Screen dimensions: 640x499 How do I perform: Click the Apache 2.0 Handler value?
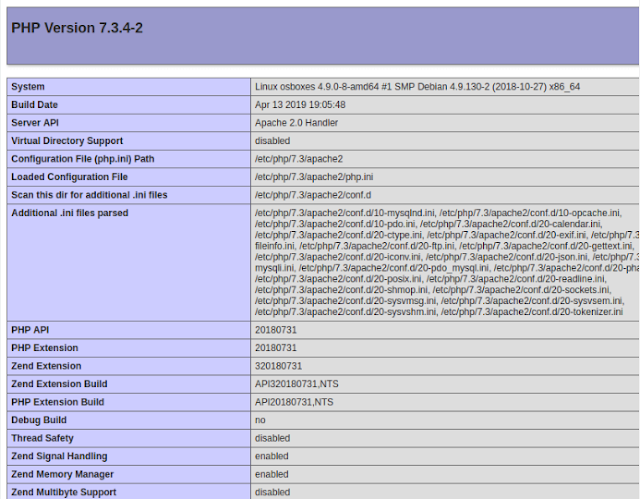[x=296, y=122]
